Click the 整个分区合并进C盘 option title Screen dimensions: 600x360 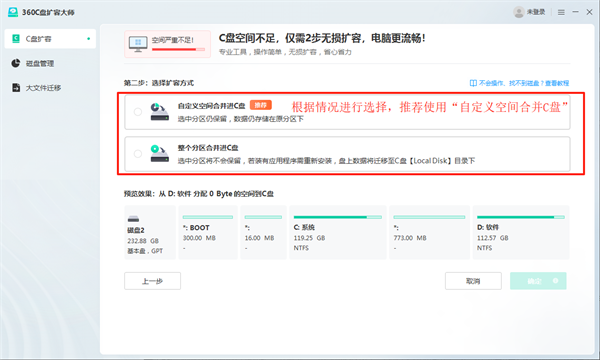208,148
